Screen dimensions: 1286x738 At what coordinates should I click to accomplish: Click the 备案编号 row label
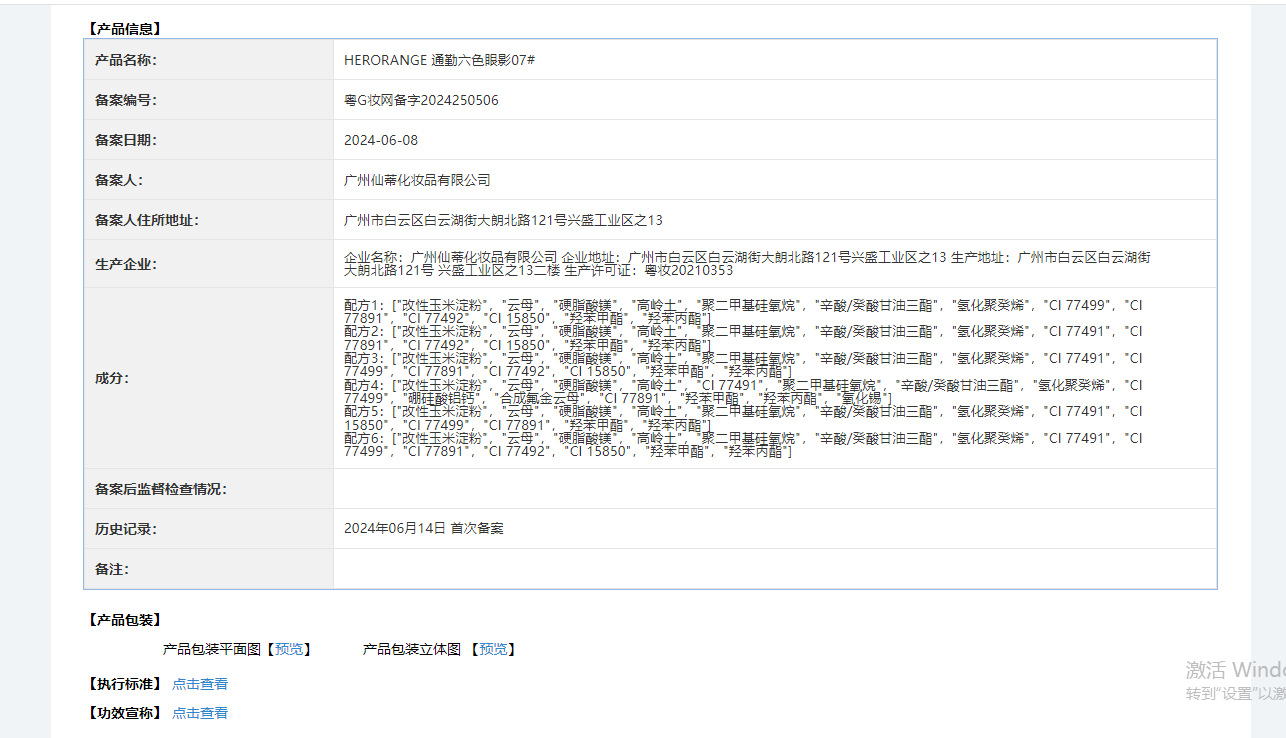tap(126, 100)
